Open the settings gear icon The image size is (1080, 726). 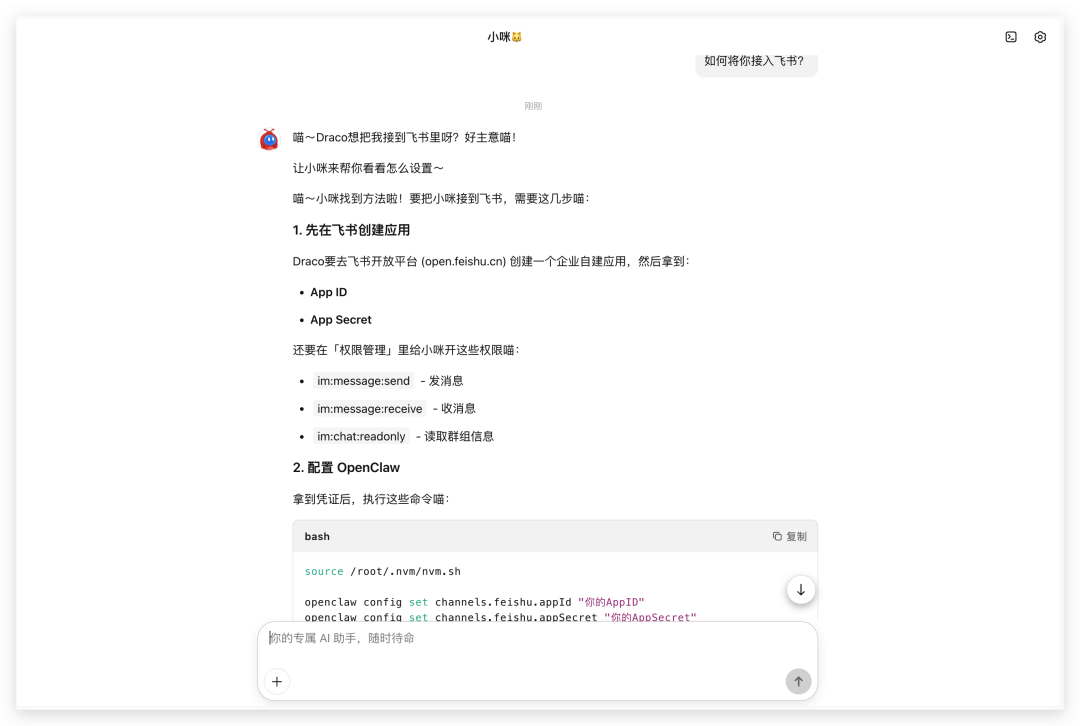click(1040, 37)
